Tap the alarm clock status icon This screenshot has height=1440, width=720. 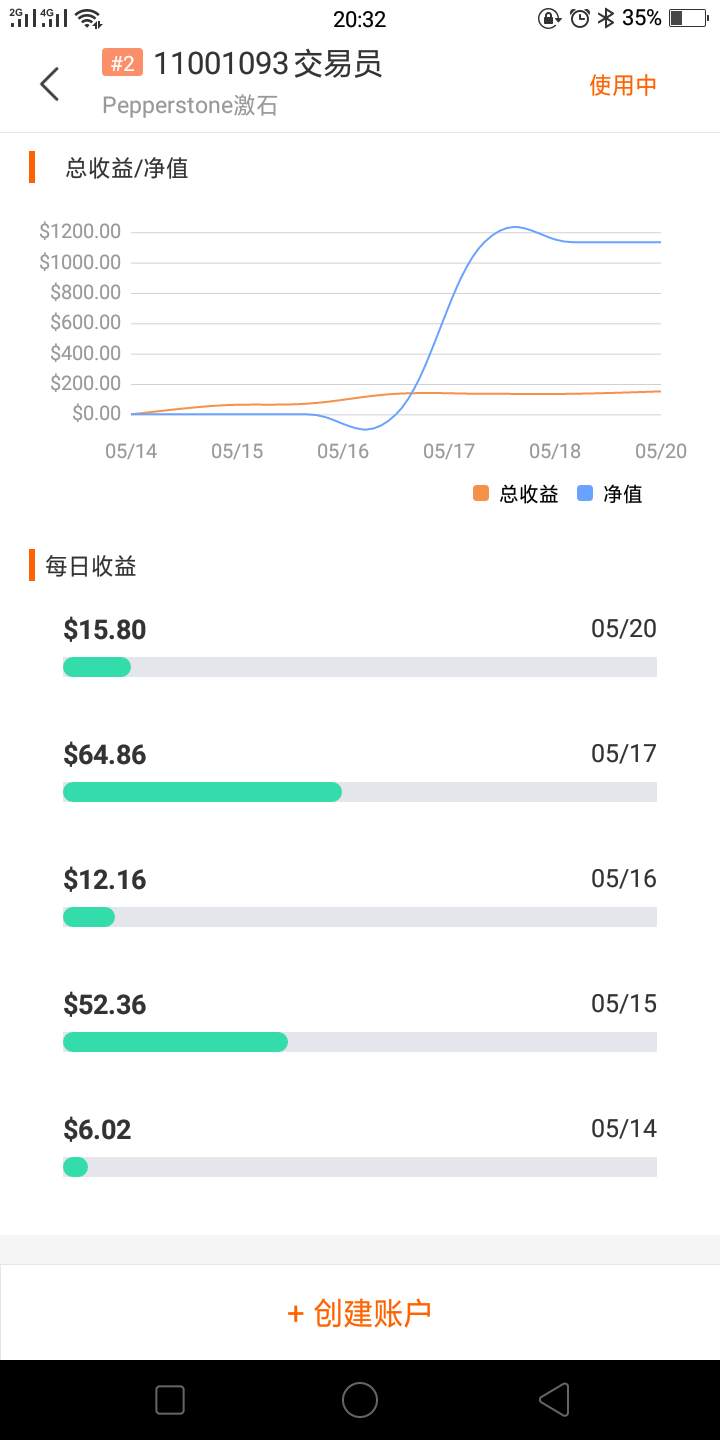click(580, 18)
